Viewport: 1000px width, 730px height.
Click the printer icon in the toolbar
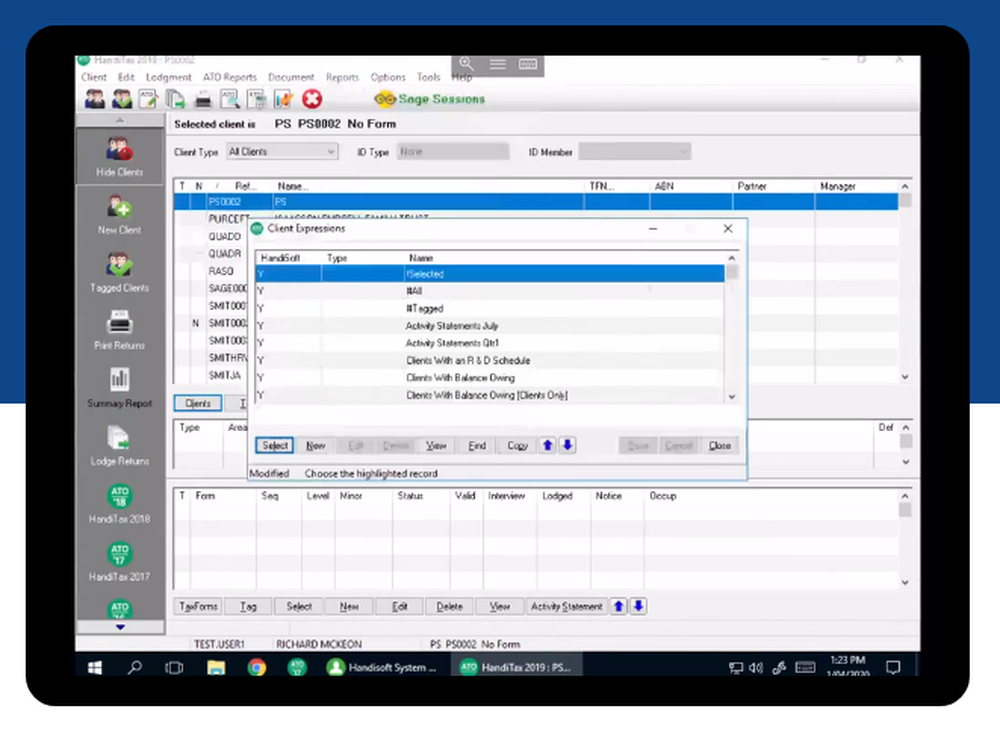203,99
